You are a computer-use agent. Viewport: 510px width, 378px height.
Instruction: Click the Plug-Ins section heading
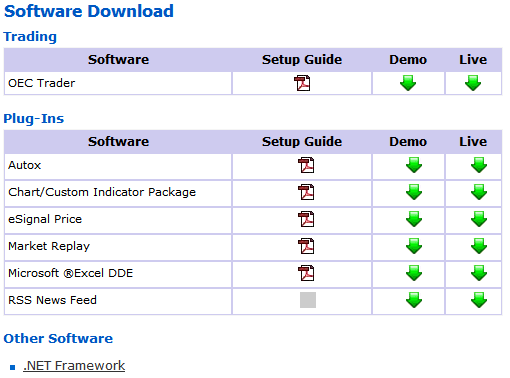(34, 119)
